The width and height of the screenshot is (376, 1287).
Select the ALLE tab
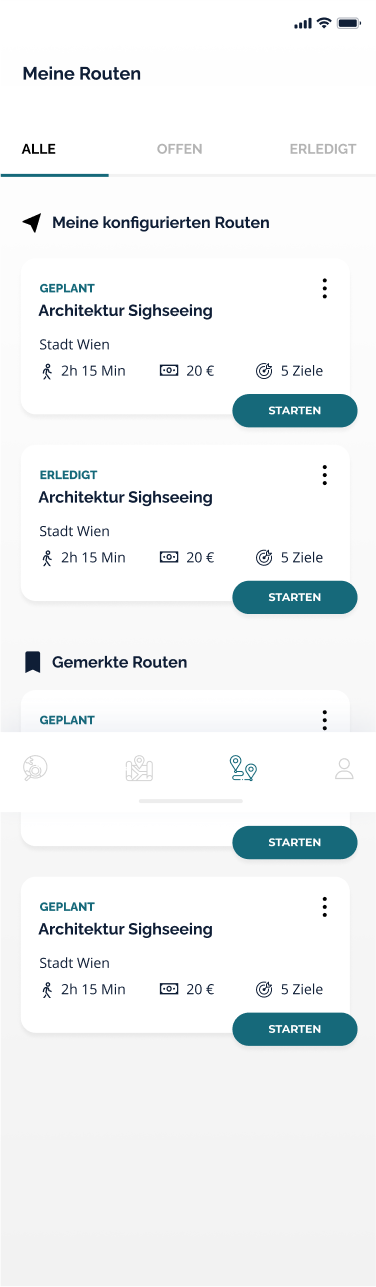click(x=39, y=149)
